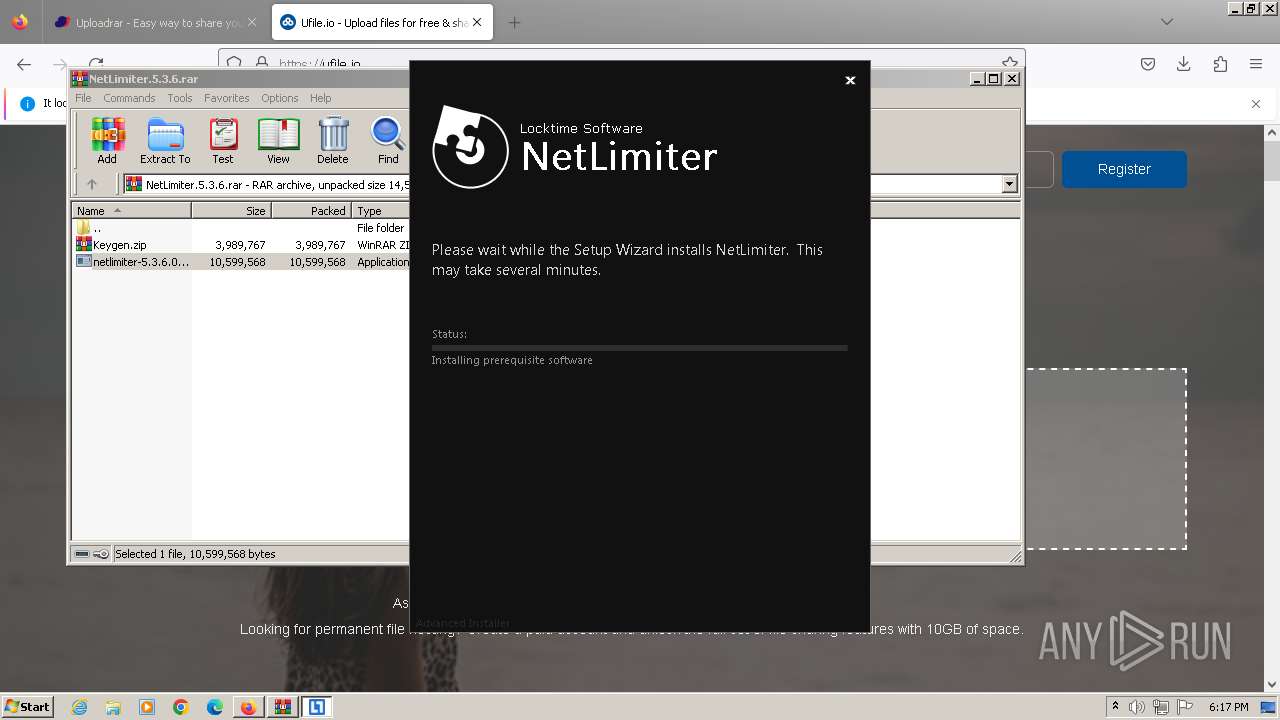Image resolution: width=1280 pixels, height=720 pixels.
Task: Click the Start button
Action: point(27,706)
